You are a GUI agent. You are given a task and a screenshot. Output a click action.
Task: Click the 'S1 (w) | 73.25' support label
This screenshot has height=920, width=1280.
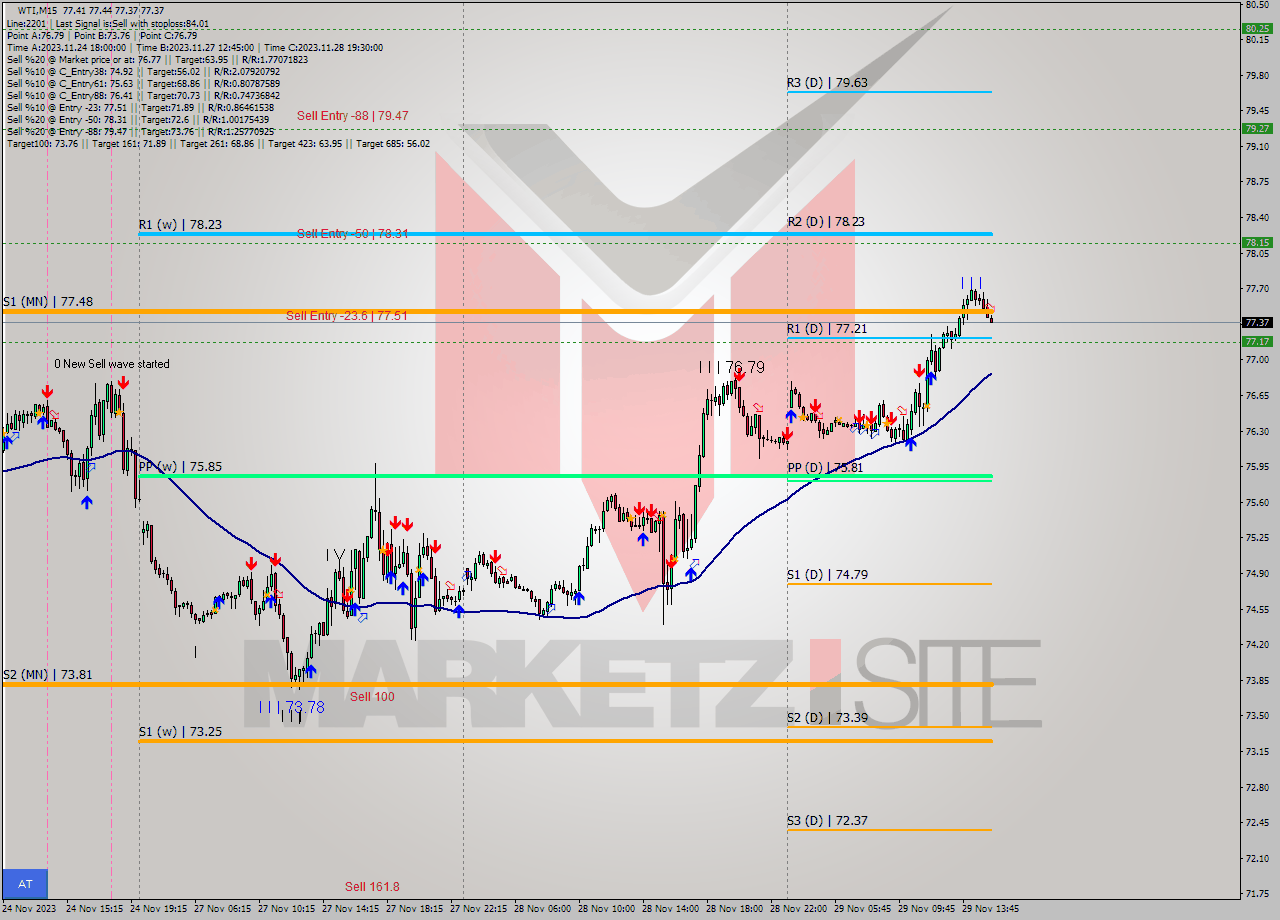(x=178, y=731)
